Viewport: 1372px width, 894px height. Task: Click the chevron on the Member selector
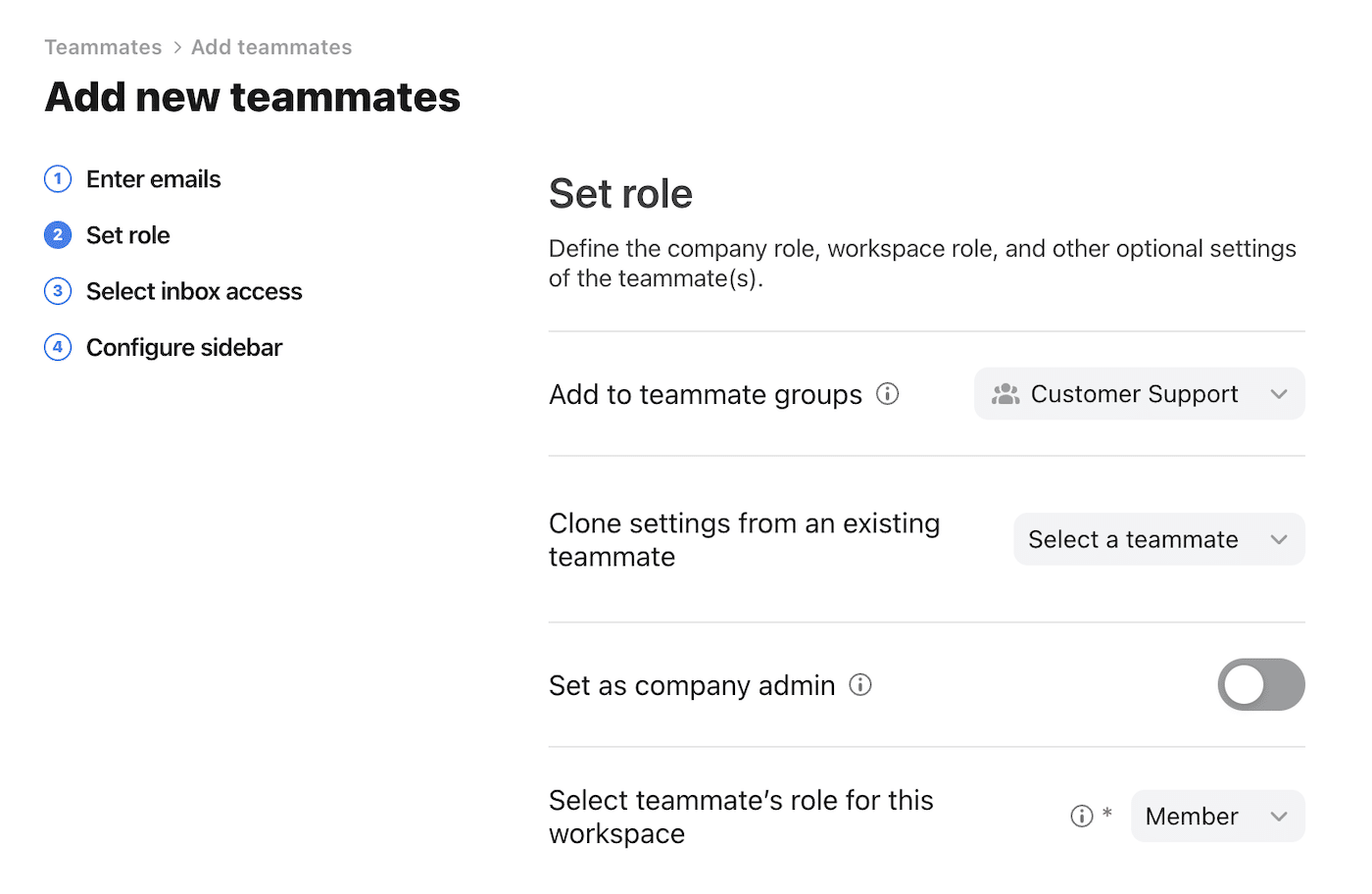point(1278,815)
